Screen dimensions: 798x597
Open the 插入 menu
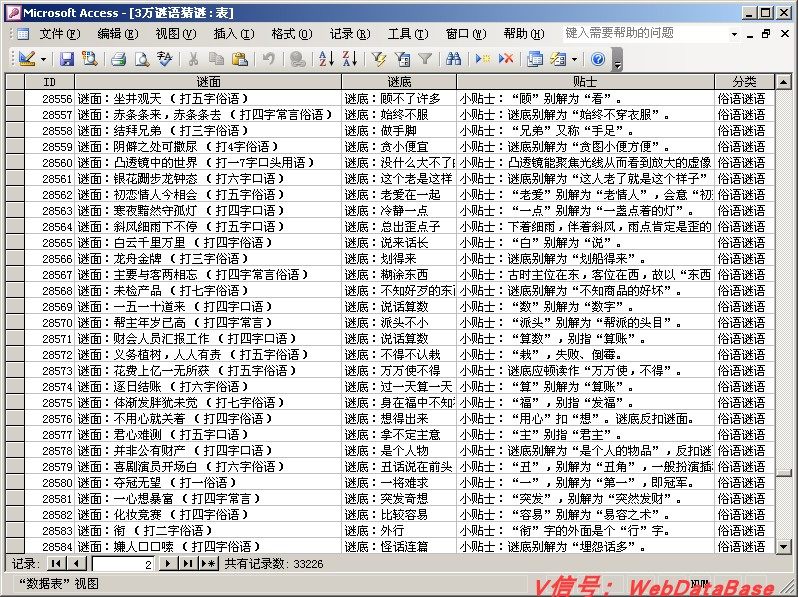pyautogui.click(x=234, y=34)
